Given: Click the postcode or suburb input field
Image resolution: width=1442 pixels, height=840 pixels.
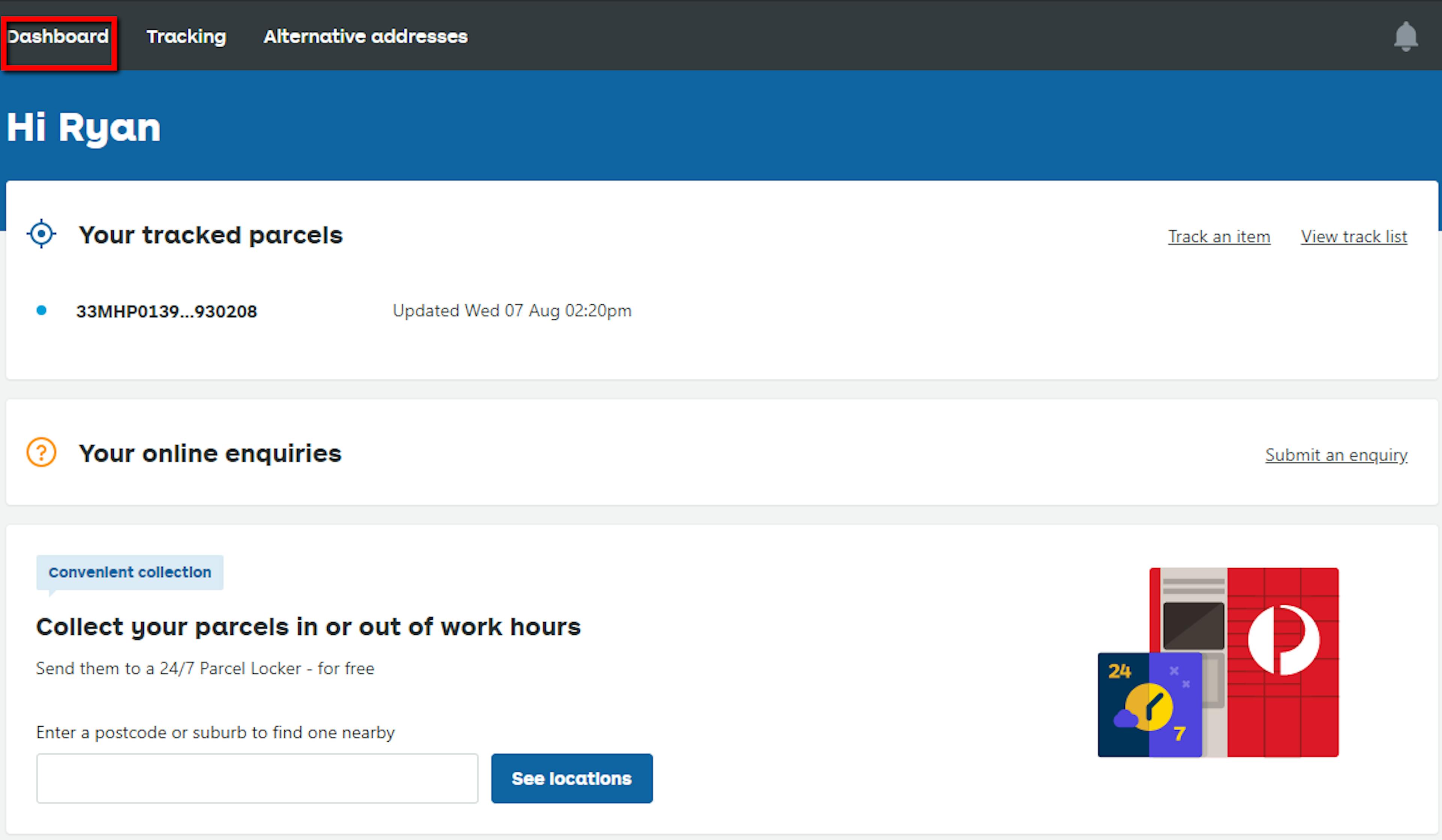Looking at the screenshot, I should coord(257,778).
